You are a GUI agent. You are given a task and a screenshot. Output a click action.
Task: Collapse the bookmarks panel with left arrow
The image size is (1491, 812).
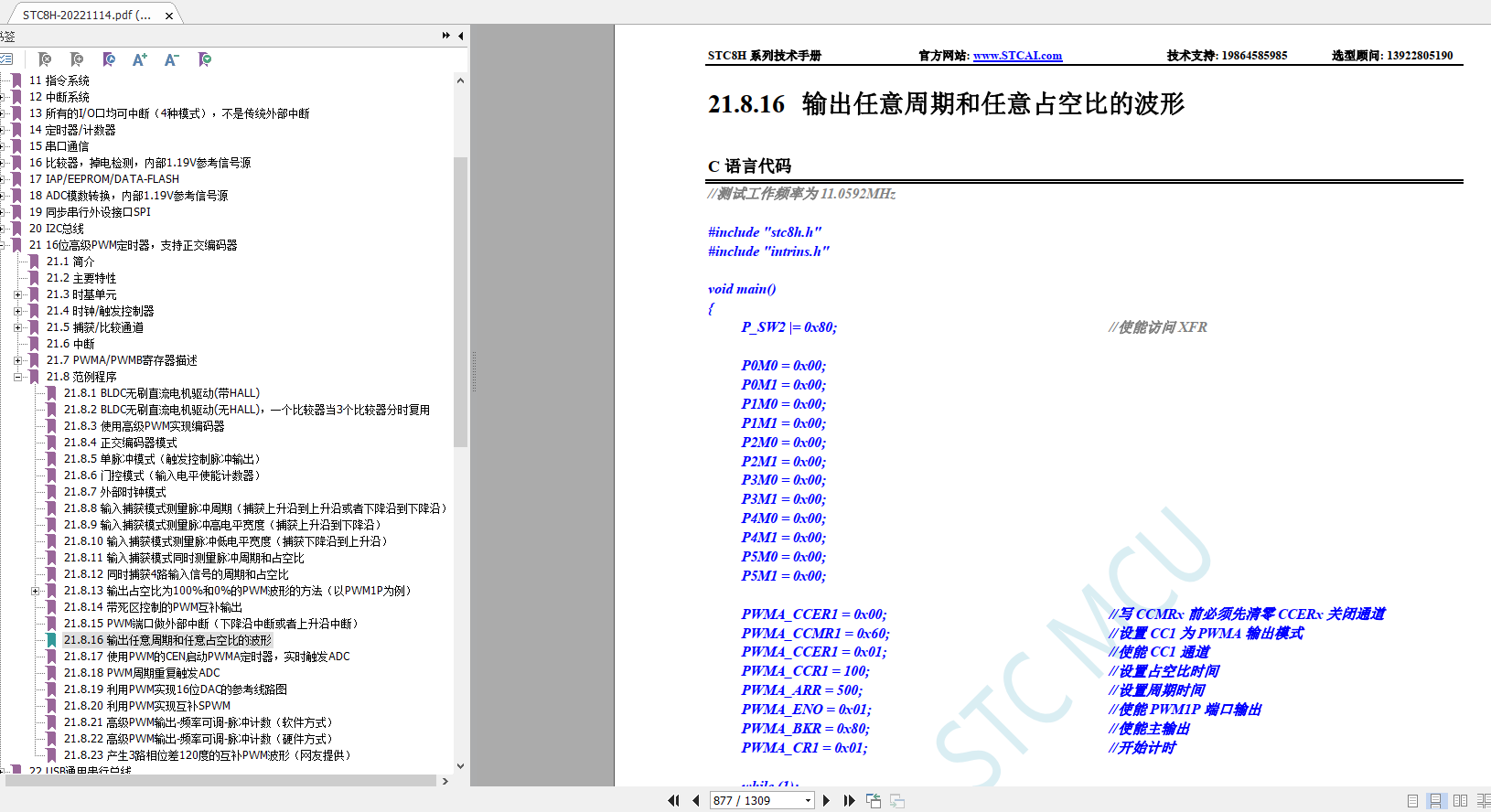460,36
